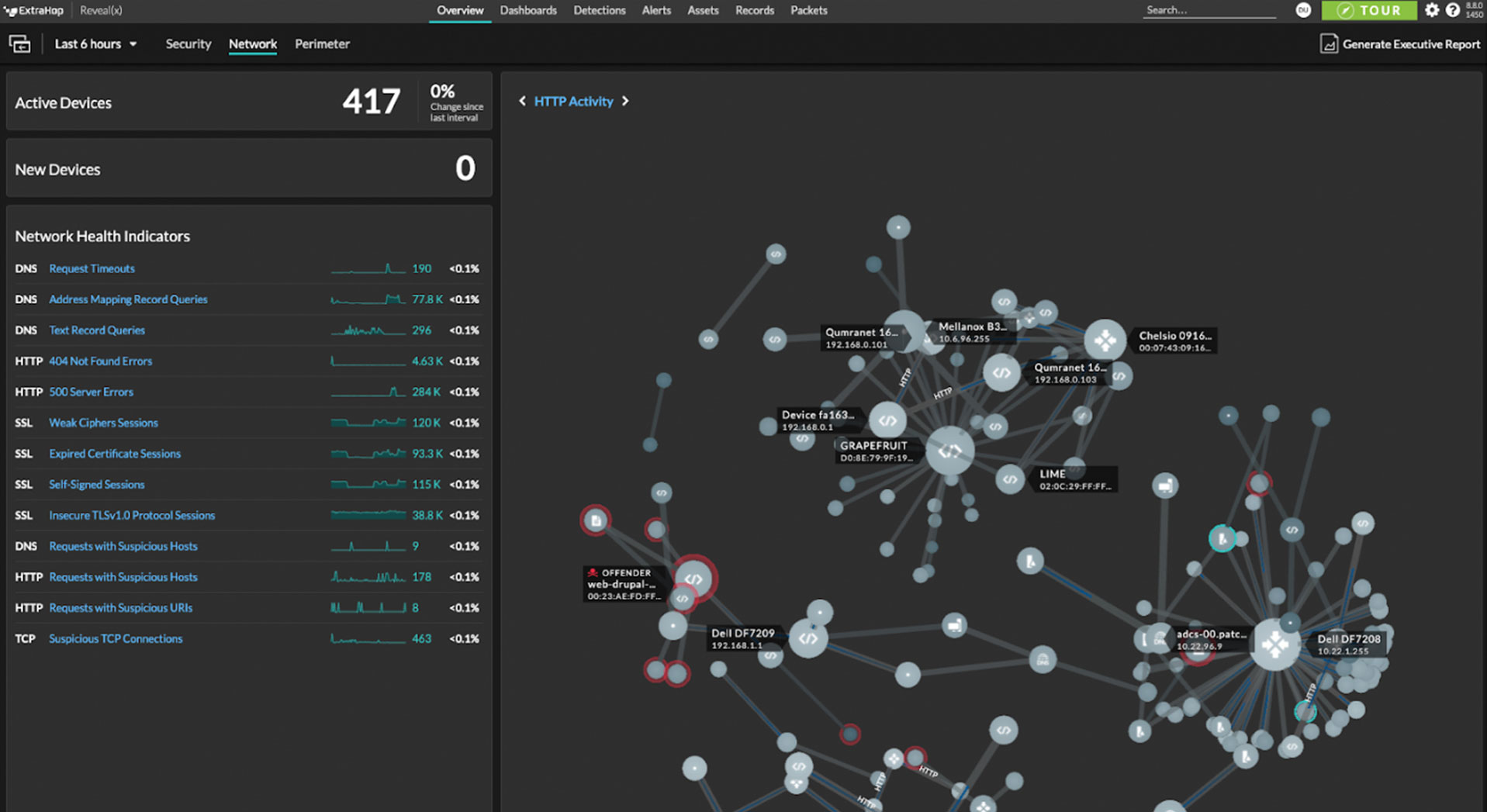The image size is (1487, 812).
Task: Click the TOUR button
Action: point(1369,10)
